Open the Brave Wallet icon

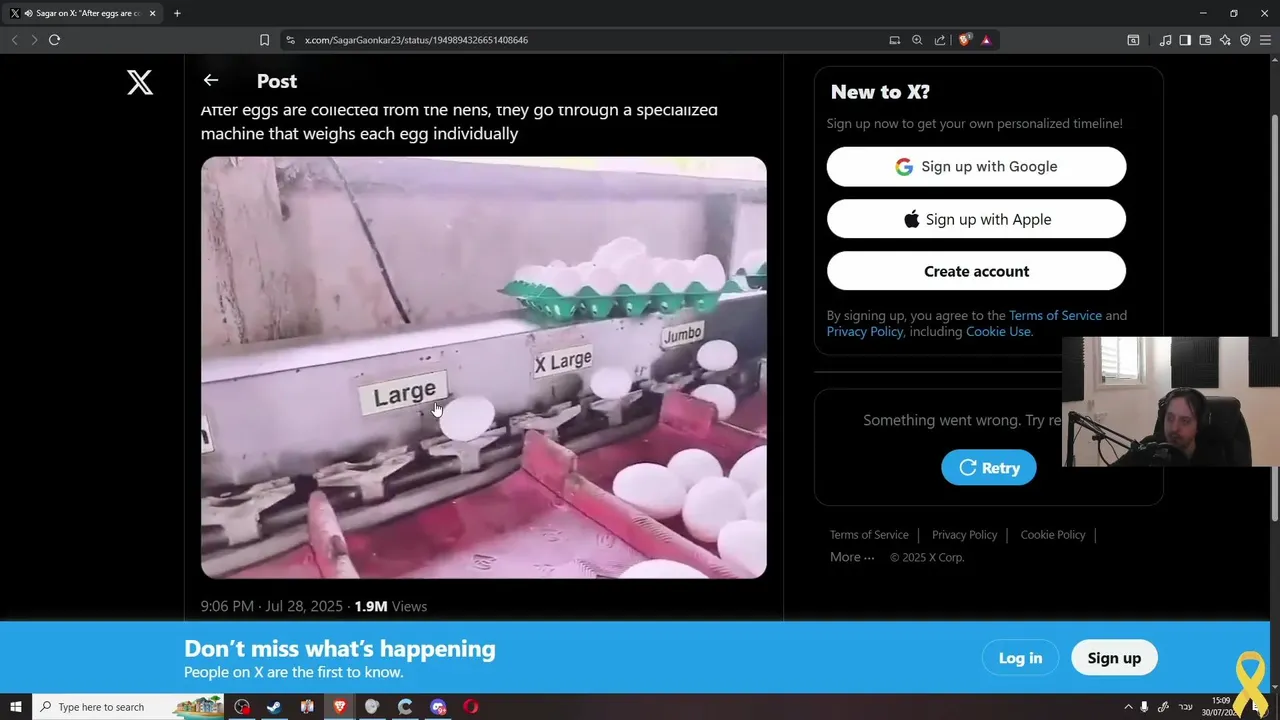1205,40
